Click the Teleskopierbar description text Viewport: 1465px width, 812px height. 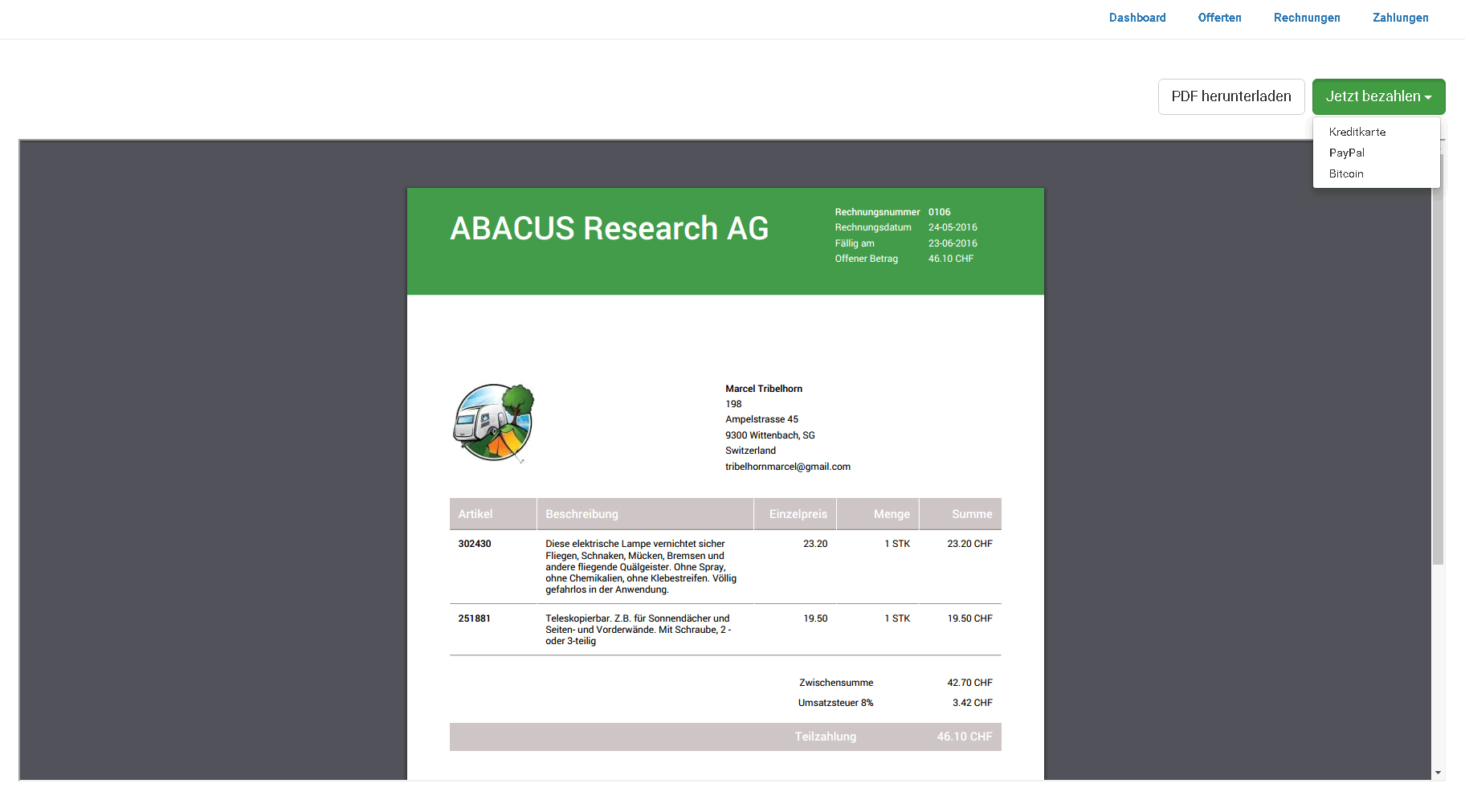click(639, 630)
